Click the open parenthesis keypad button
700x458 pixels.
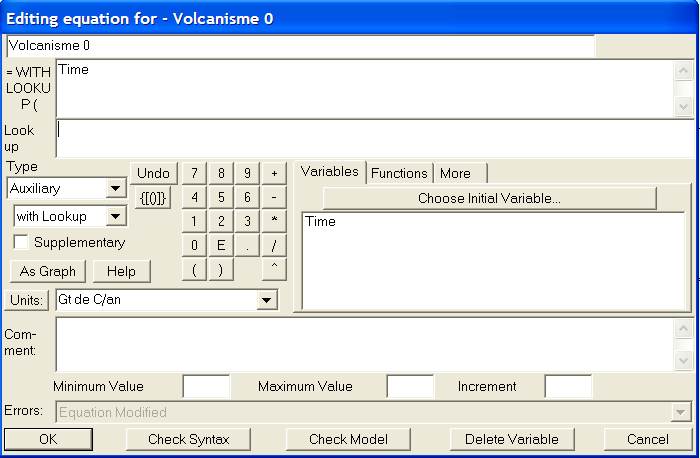click(x=194, y=269)
